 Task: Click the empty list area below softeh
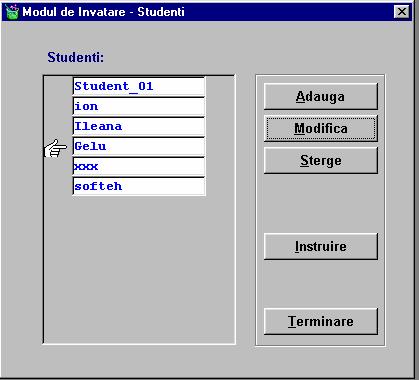click(139, 269)
